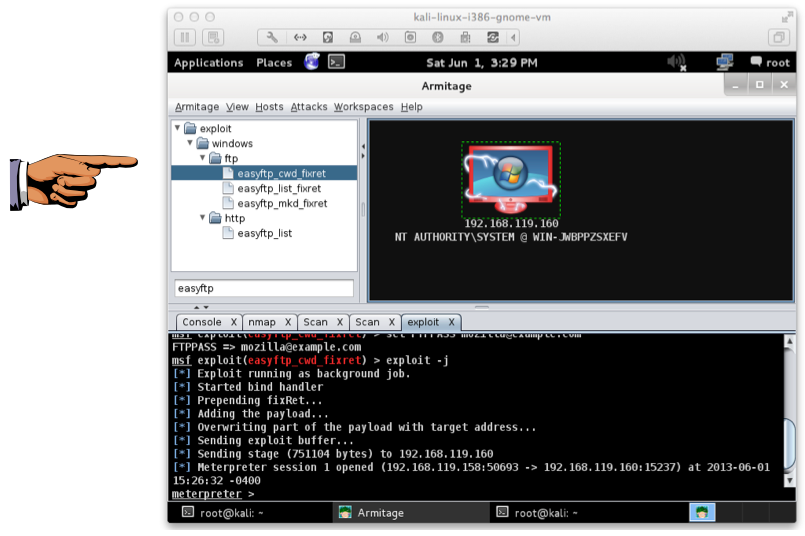Image resolution: width=805 pixels, height=536 pixels.
Task: Click the muted volume icon in panel
Action: pos(677,63)
